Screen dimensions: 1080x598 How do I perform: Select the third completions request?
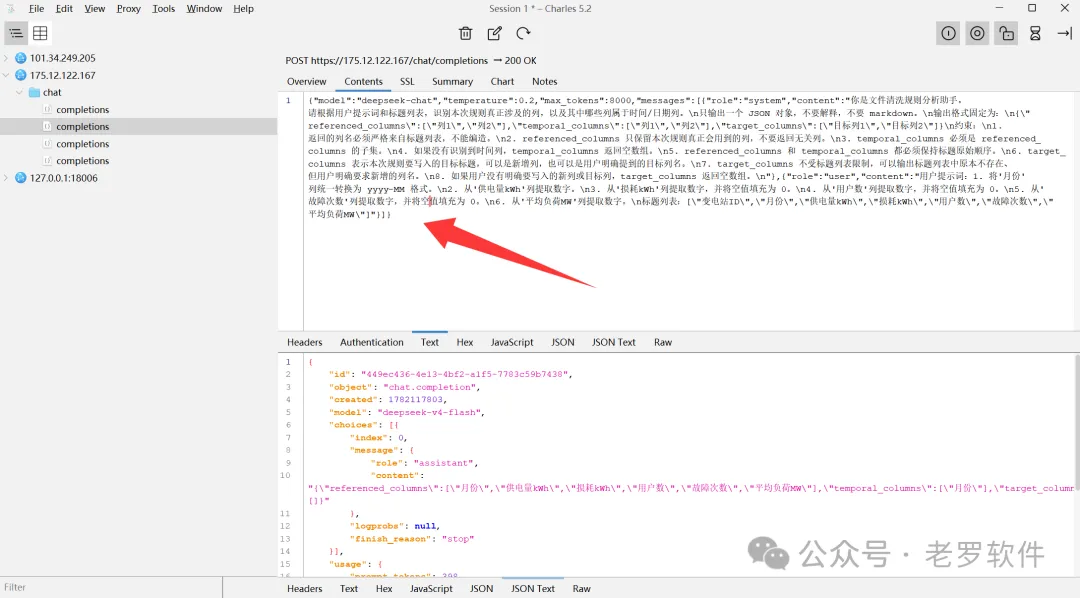(x=83, y=143)
